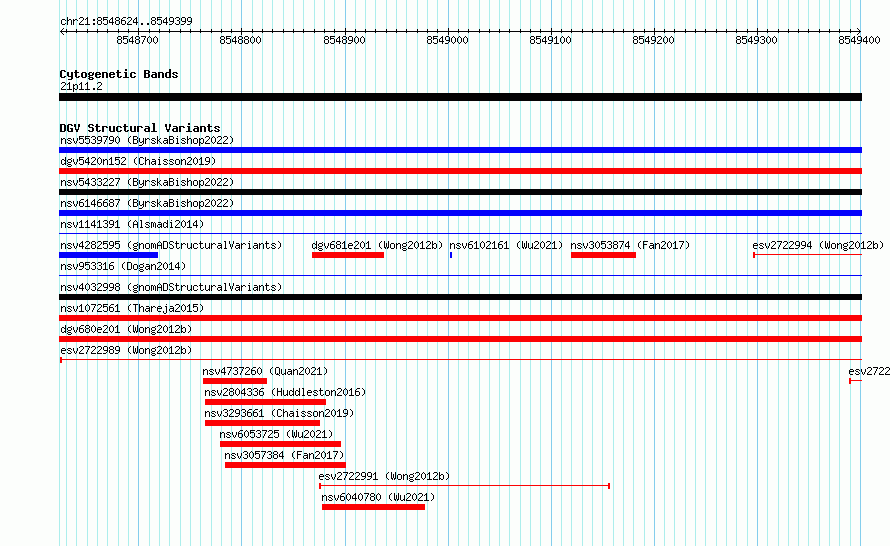Click the nsv3053874 (Fan2017) label
This screenshot has width=890, height=546.
(630, 245)
